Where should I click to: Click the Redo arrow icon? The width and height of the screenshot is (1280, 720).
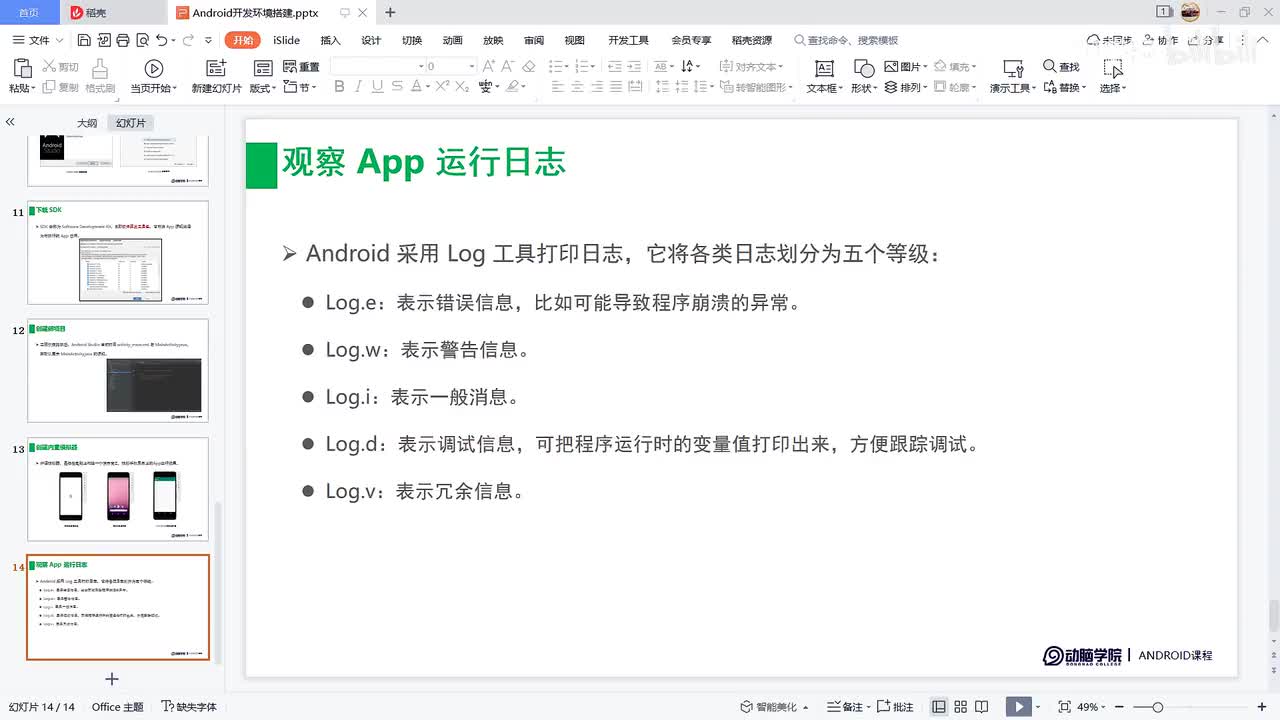(x=189, y=40)
